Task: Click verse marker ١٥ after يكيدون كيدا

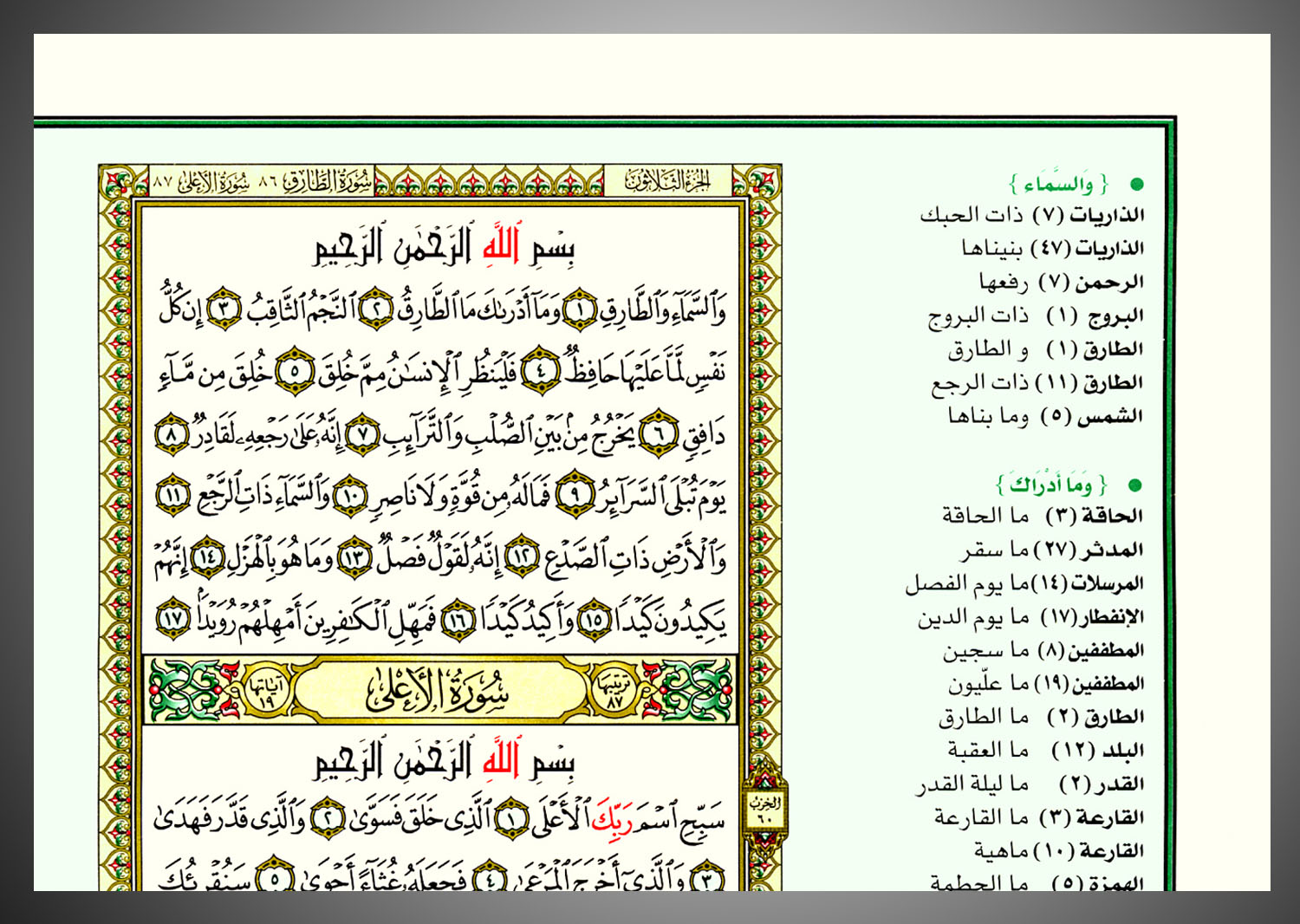Action: [x=594, y=620]
